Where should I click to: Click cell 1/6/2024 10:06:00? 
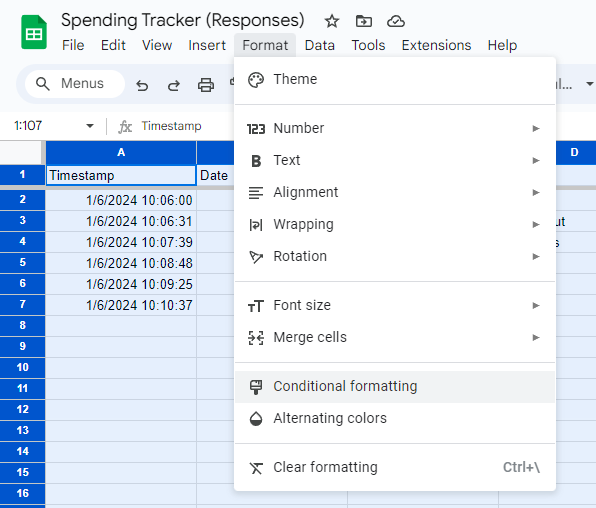pos(121,200)
